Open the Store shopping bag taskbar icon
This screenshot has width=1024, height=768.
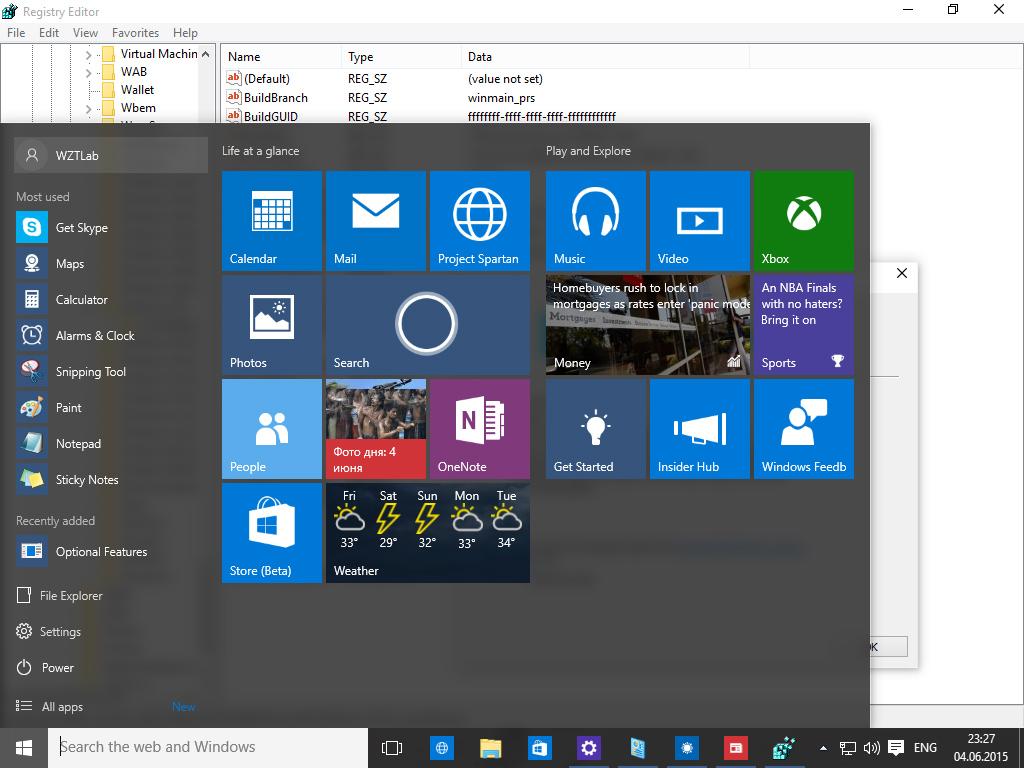539,748
